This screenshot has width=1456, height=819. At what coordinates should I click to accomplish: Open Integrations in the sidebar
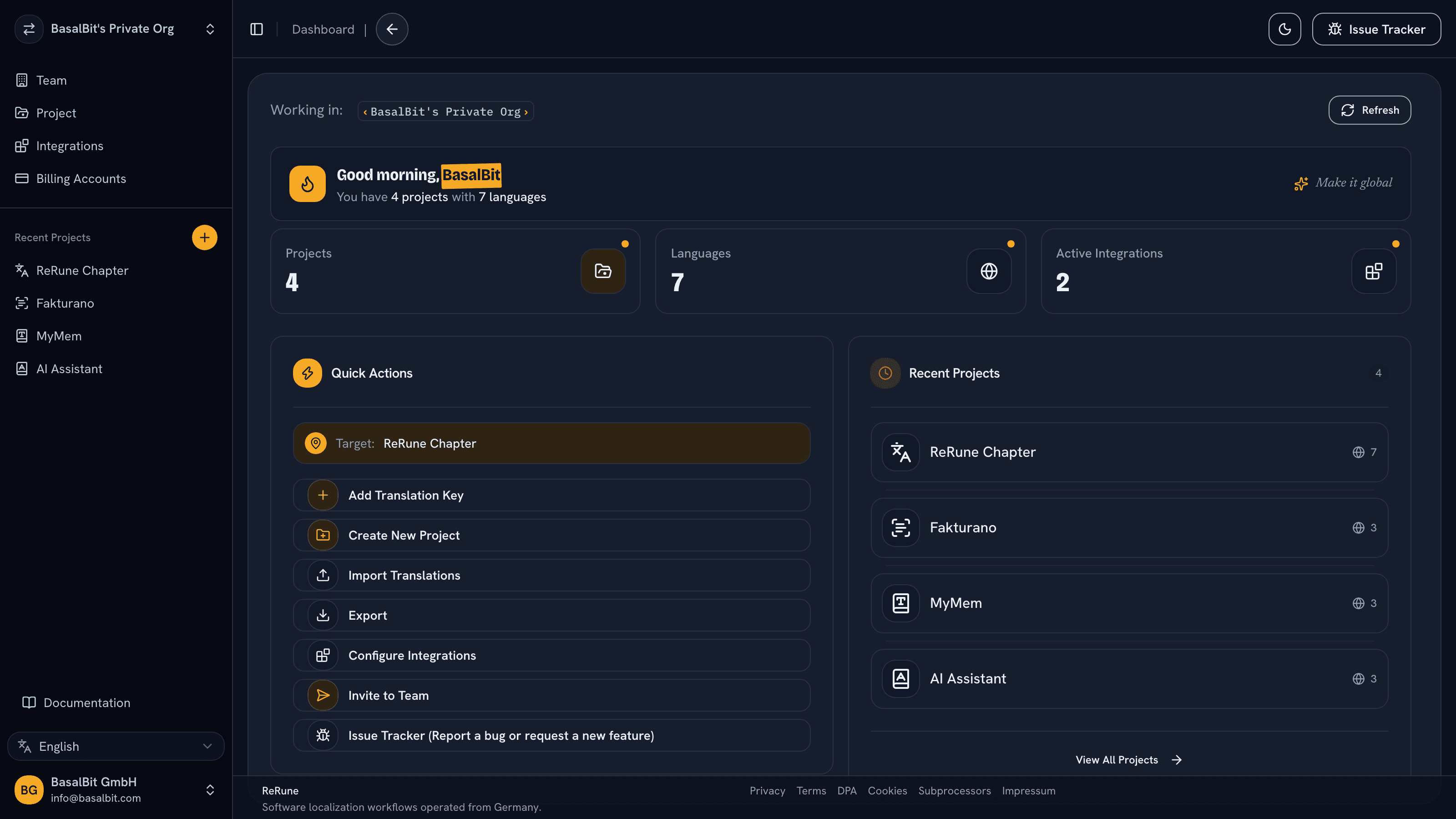tap(116, 146)
